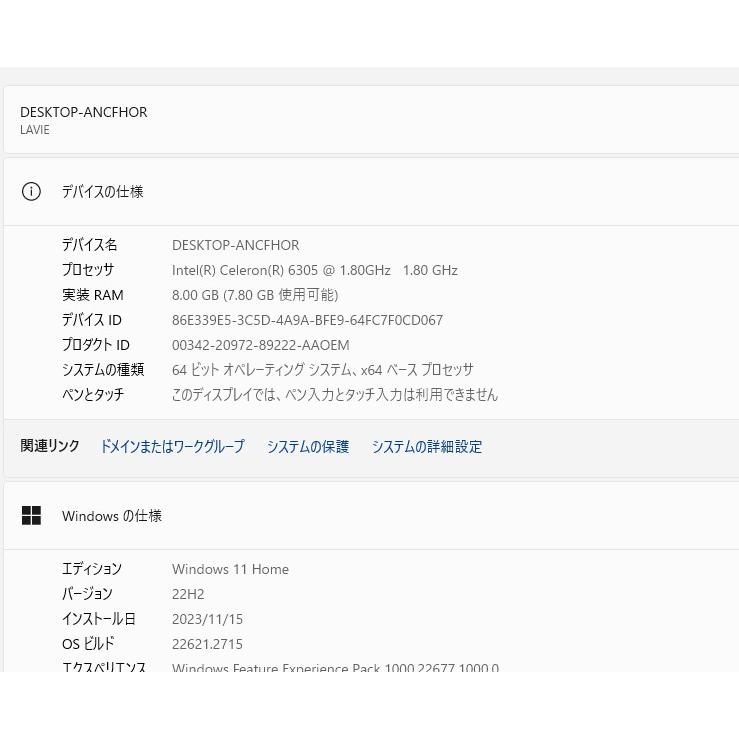The height and width of the screenshot is (739, 739).
Task: Select the 8.00 GB RAM value
Action: pos(255,295)
